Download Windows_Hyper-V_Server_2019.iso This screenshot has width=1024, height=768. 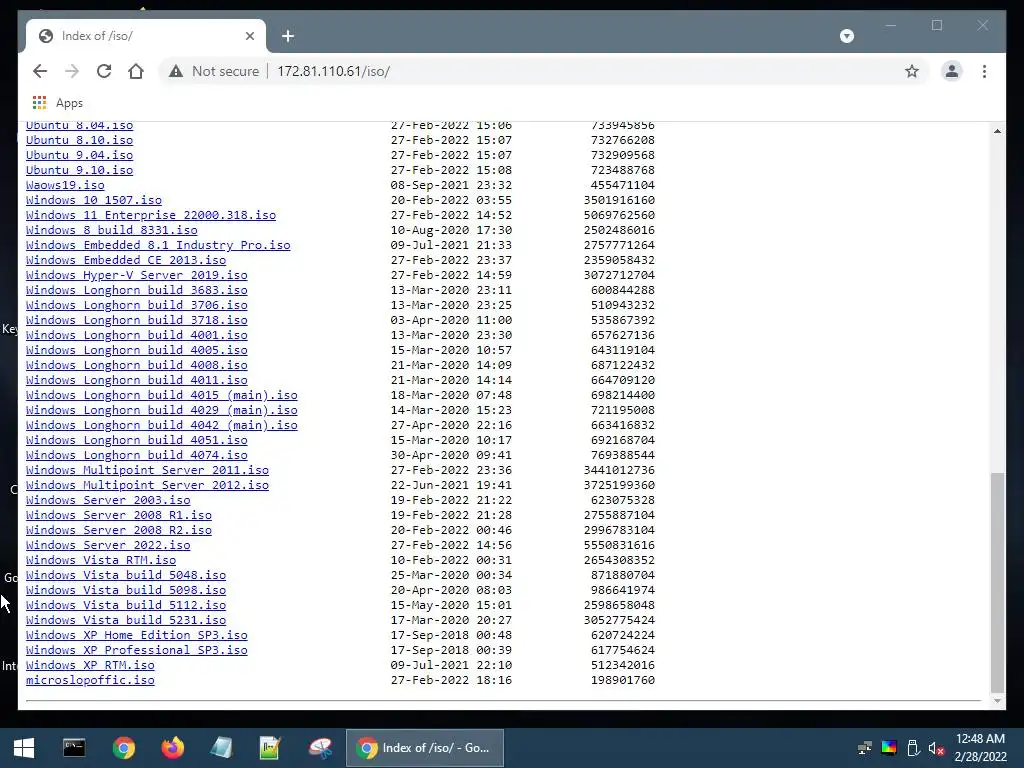tap(136, 275)
